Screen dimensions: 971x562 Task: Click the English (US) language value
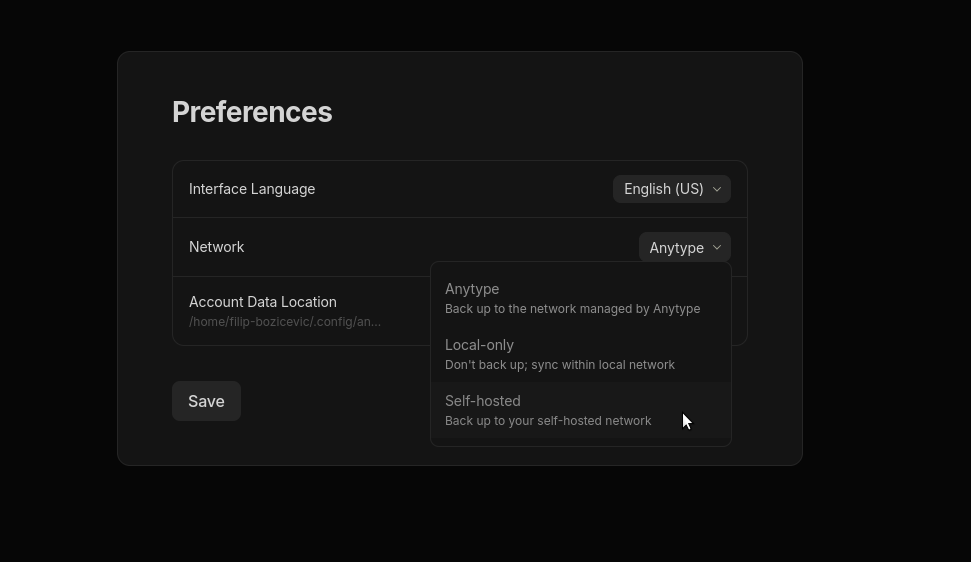click(663, 189)
